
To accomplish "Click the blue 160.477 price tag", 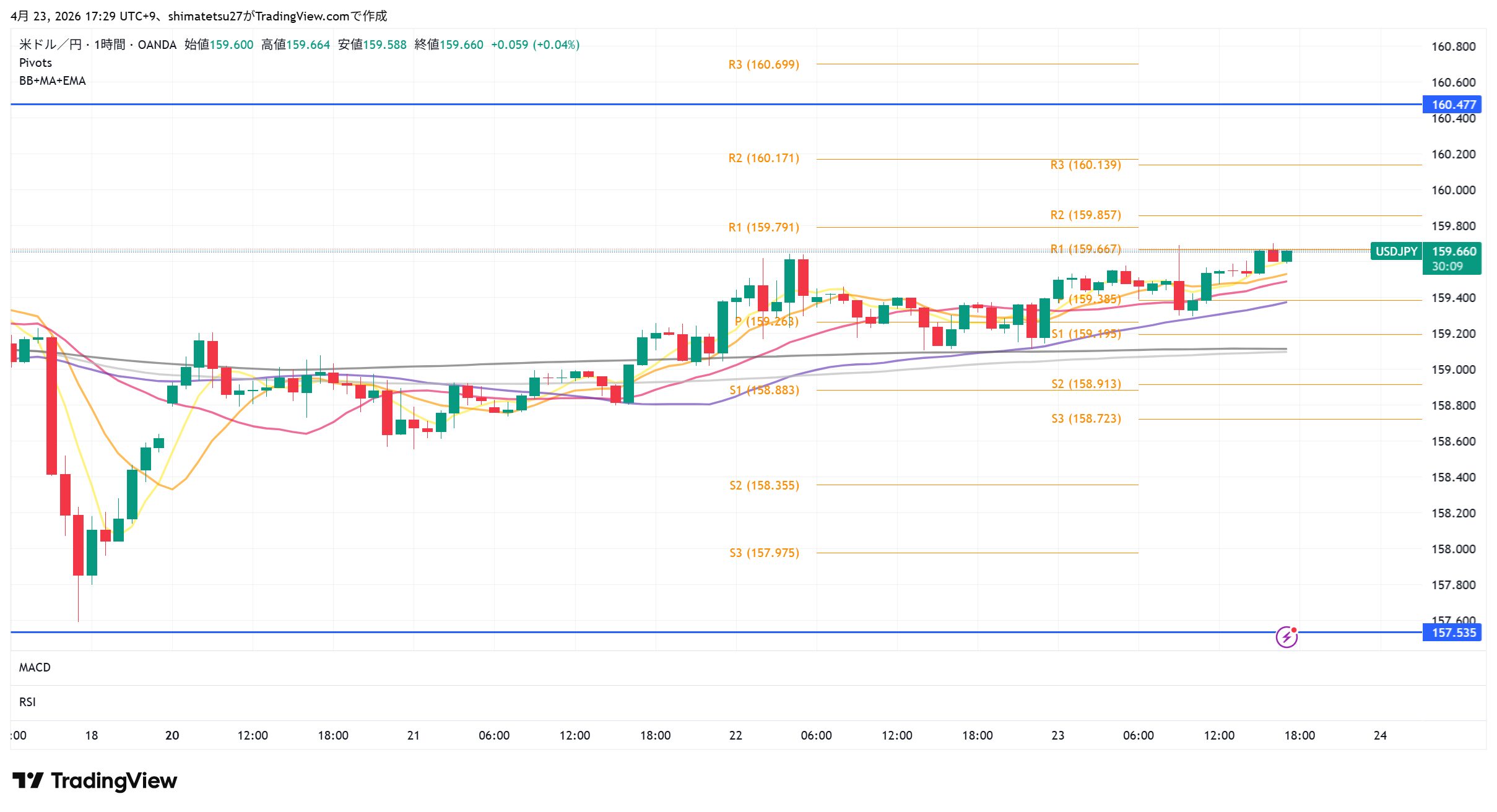I will [1452, 105].
